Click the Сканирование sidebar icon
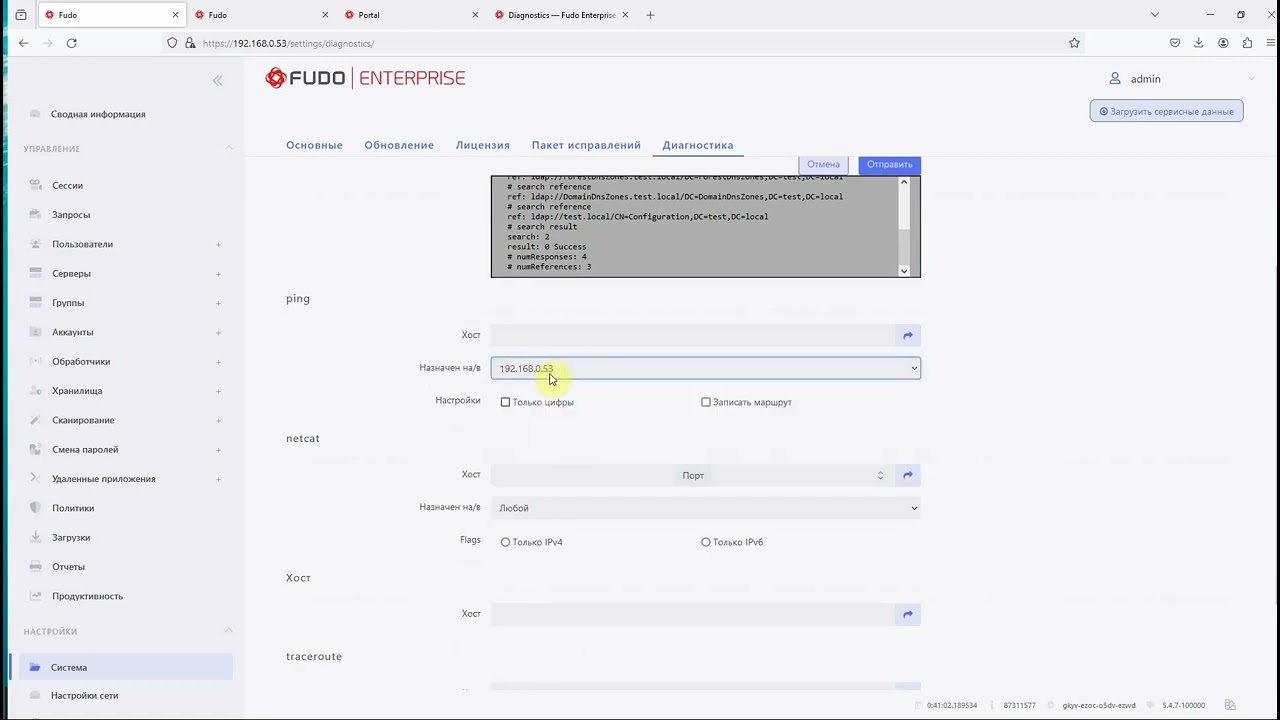 coord(35,420)
